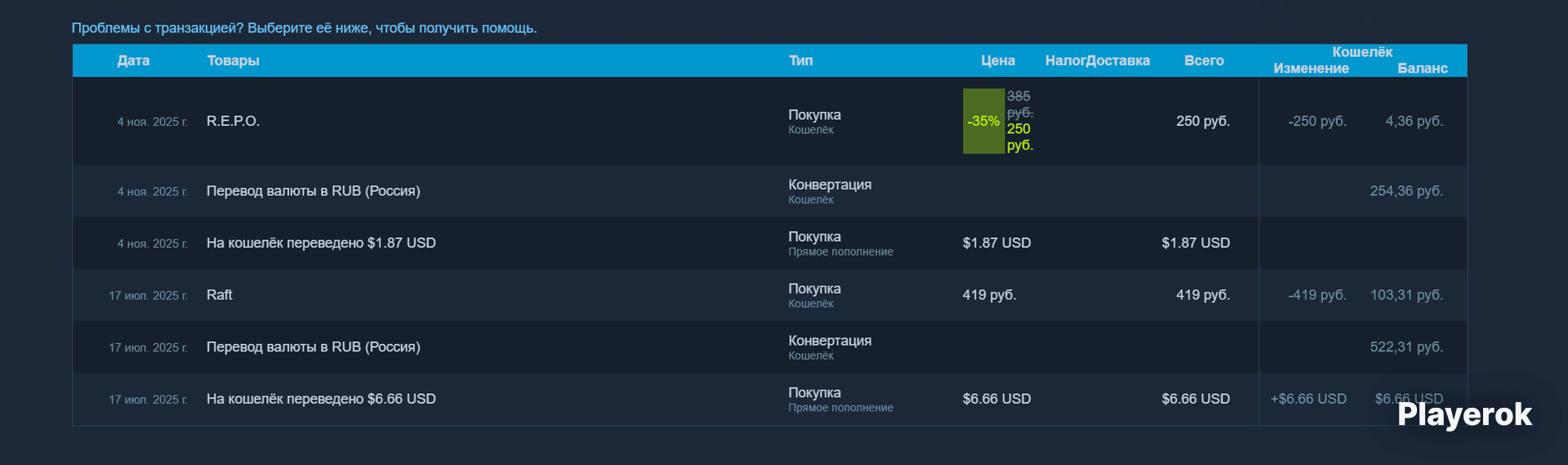Click the struck-through 385 руб. price
1568x465 pixels.
click(1020, 105)
